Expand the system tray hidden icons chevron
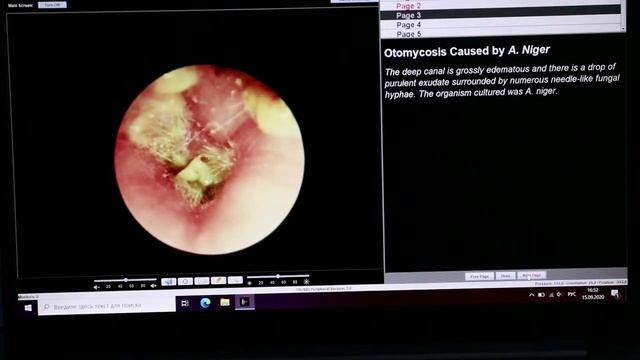Screen dimensions: 640x360 [531, 295]
